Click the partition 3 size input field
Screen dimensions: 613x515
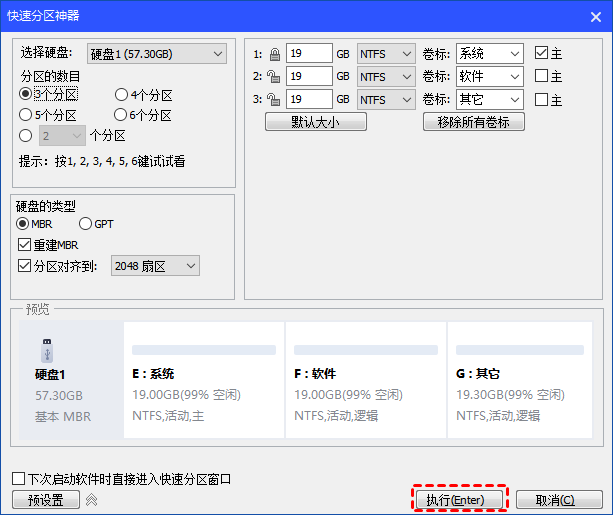308,100
